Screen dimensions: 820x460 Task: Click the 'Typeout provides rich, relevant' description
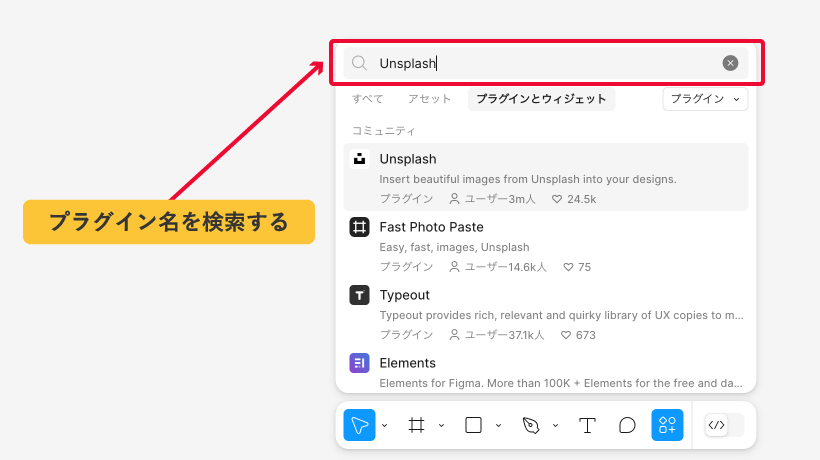[561, 315]
